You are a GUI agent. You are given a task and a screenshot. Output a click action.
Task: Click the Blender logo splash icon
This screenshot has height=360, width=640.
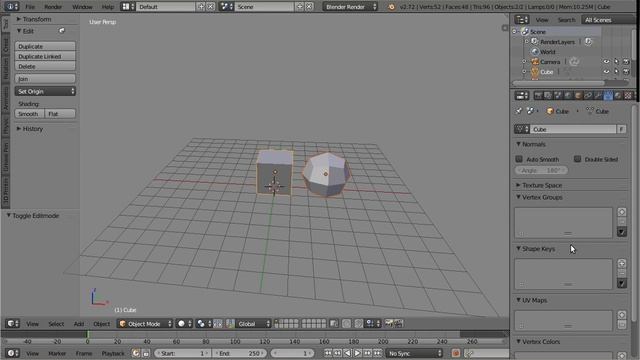click(391, 7)
